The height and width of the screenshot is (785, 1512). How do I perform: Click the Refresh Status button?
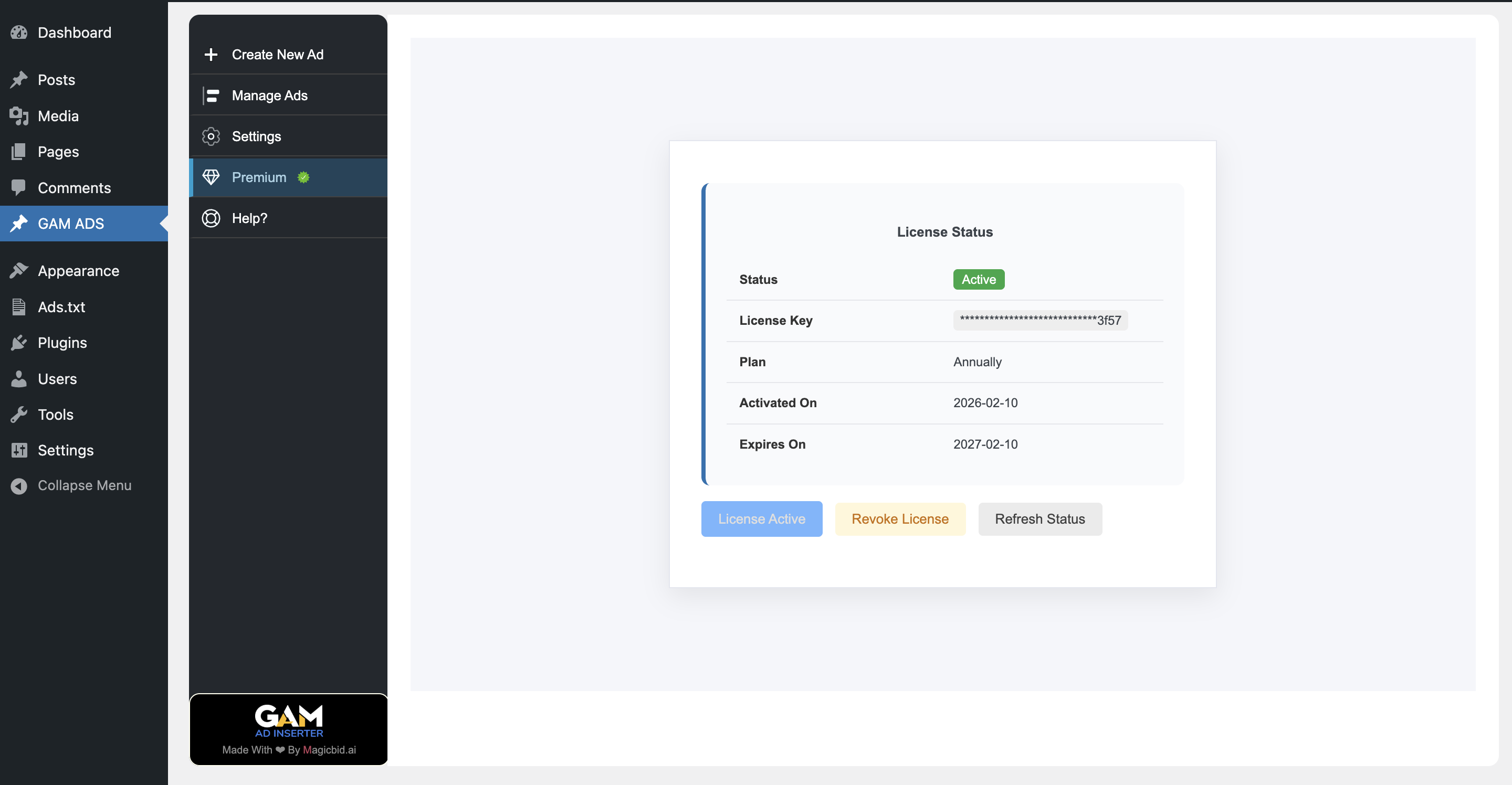click(x=1039, y=519)
